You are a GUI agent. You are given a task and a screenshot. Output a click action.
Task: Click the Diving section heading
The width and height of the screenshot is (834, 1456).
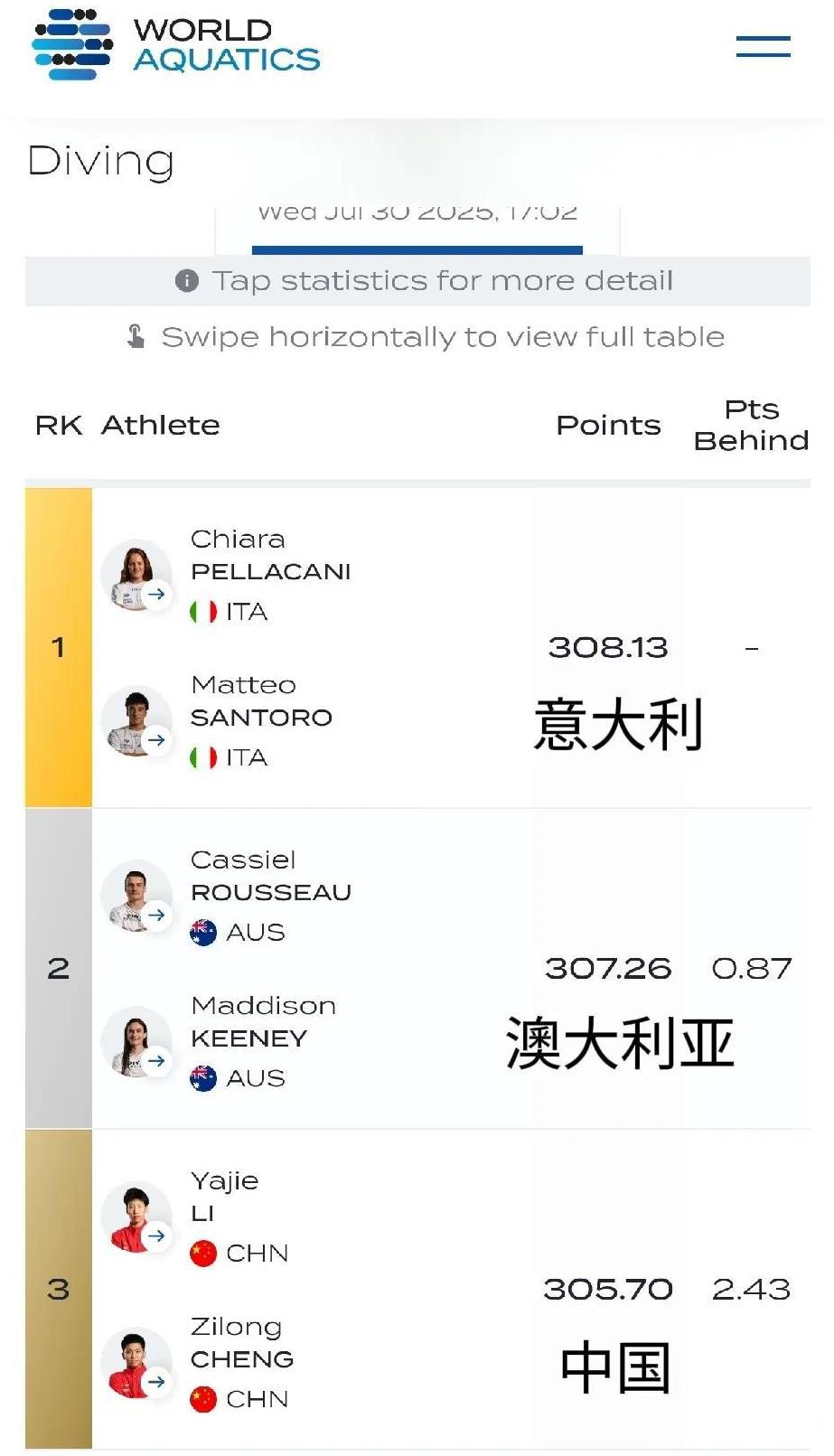pos(101,162)
